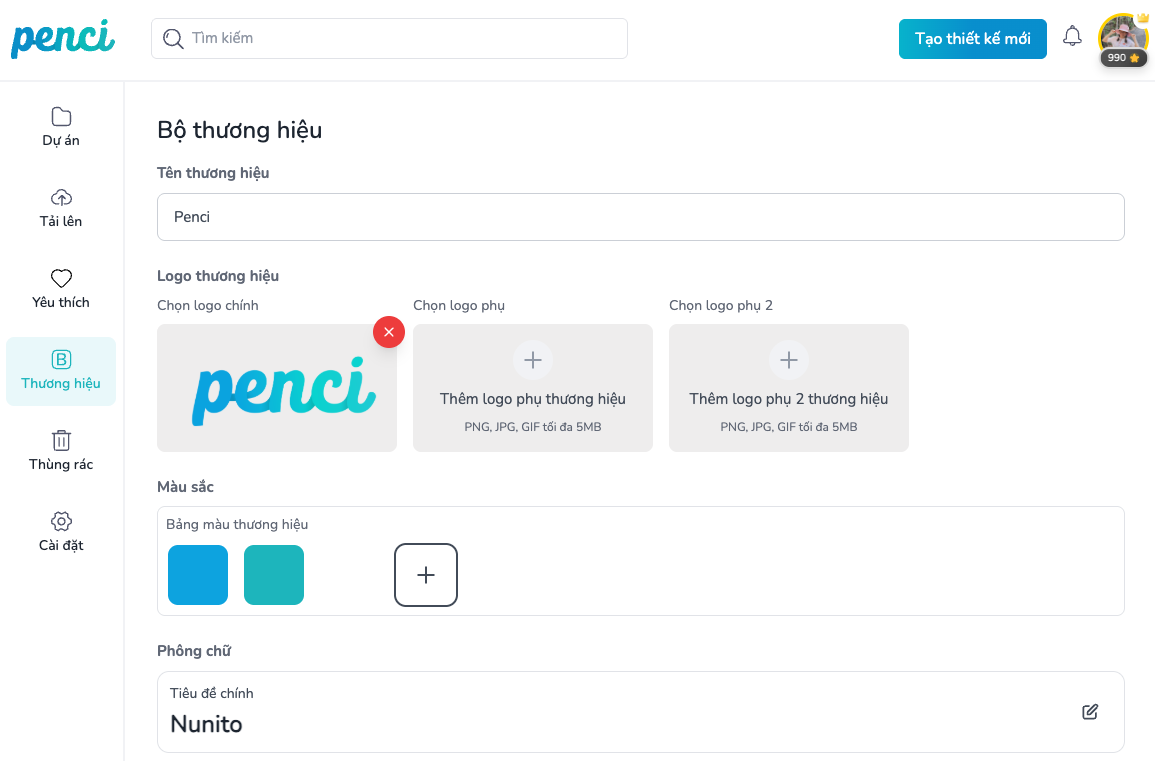Screen dimensions: 1155x761
Task: Remove the main logo with red X
Action: point(389,332)
